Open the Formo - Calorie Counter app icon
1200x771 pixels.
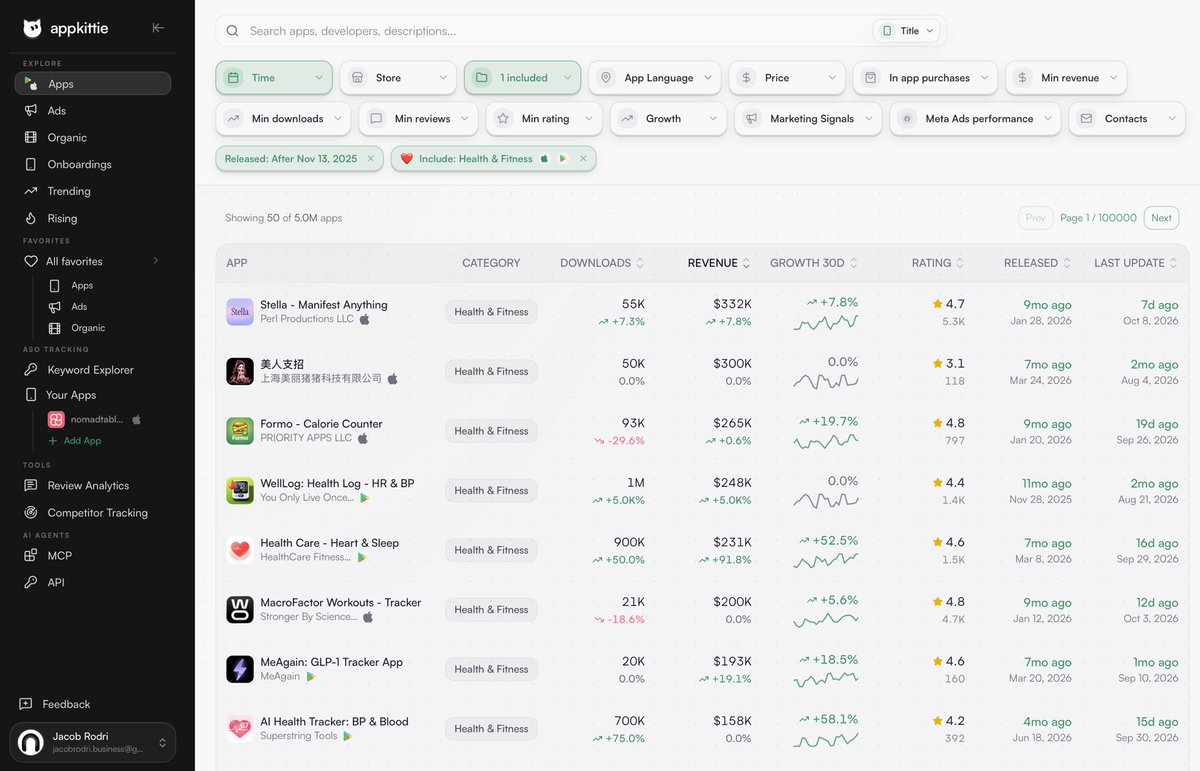(240, 431)
